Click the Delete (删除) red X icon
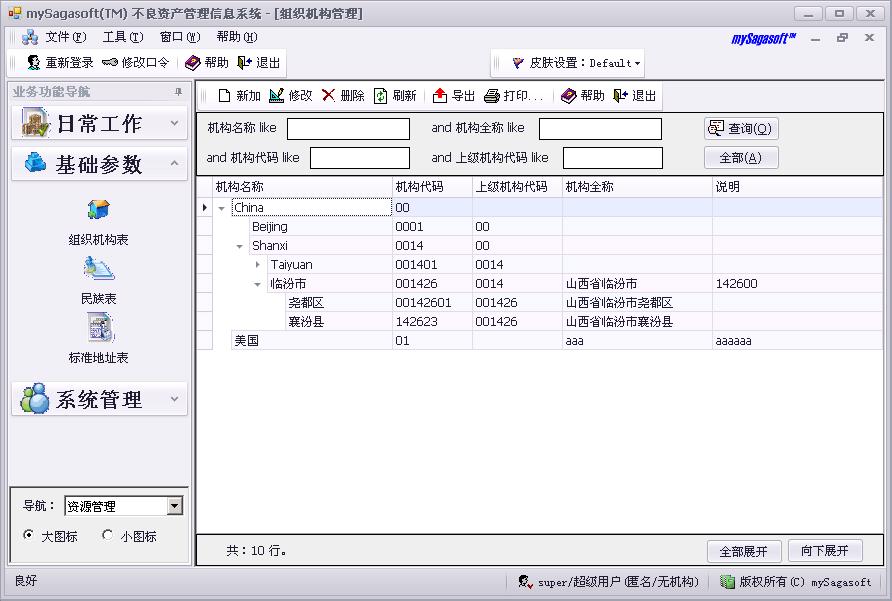 [x=328, y=95]
